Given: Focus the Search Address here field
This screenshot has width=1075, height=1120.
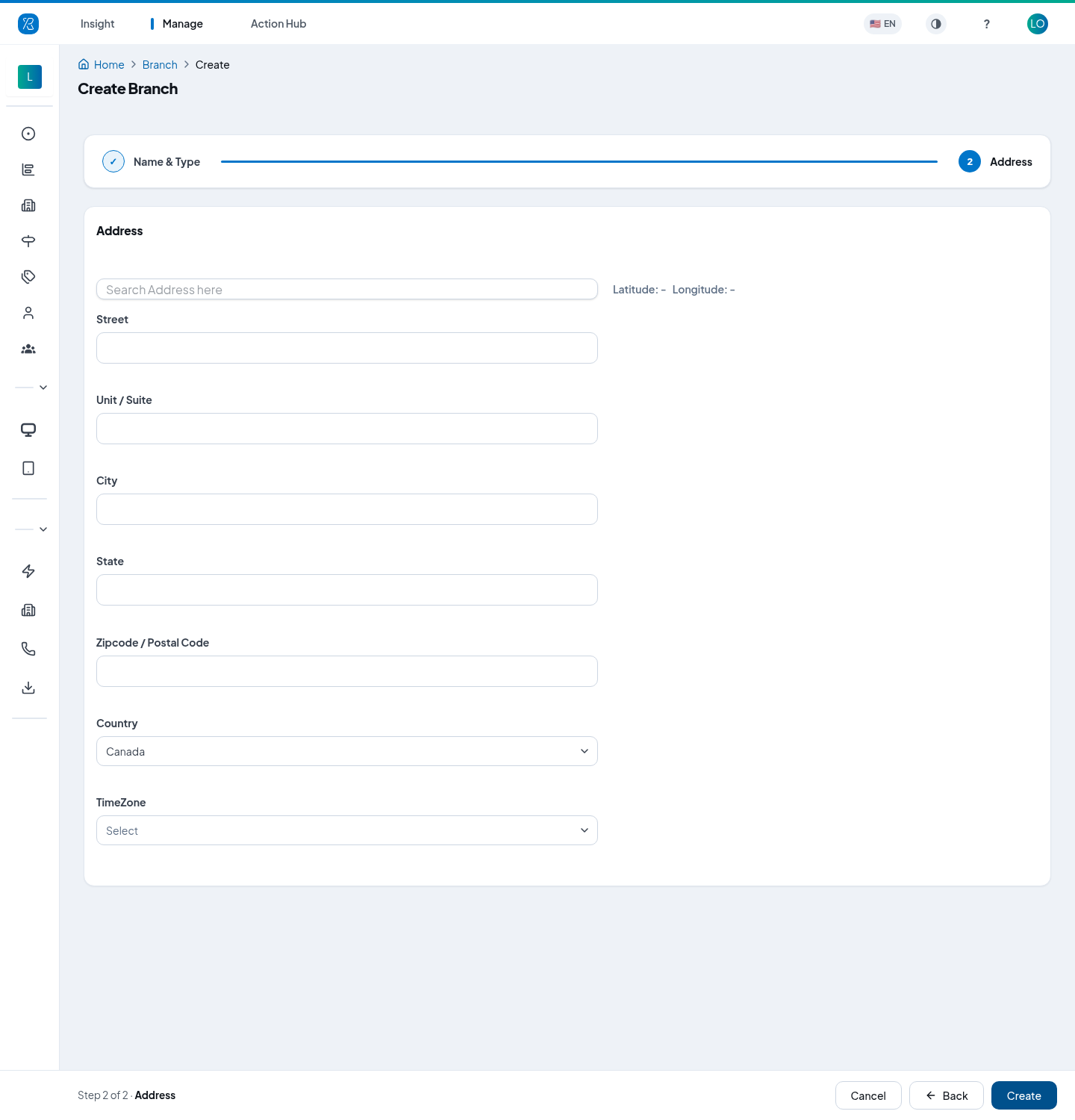Looking at the screenshot, I should (347, 289).
